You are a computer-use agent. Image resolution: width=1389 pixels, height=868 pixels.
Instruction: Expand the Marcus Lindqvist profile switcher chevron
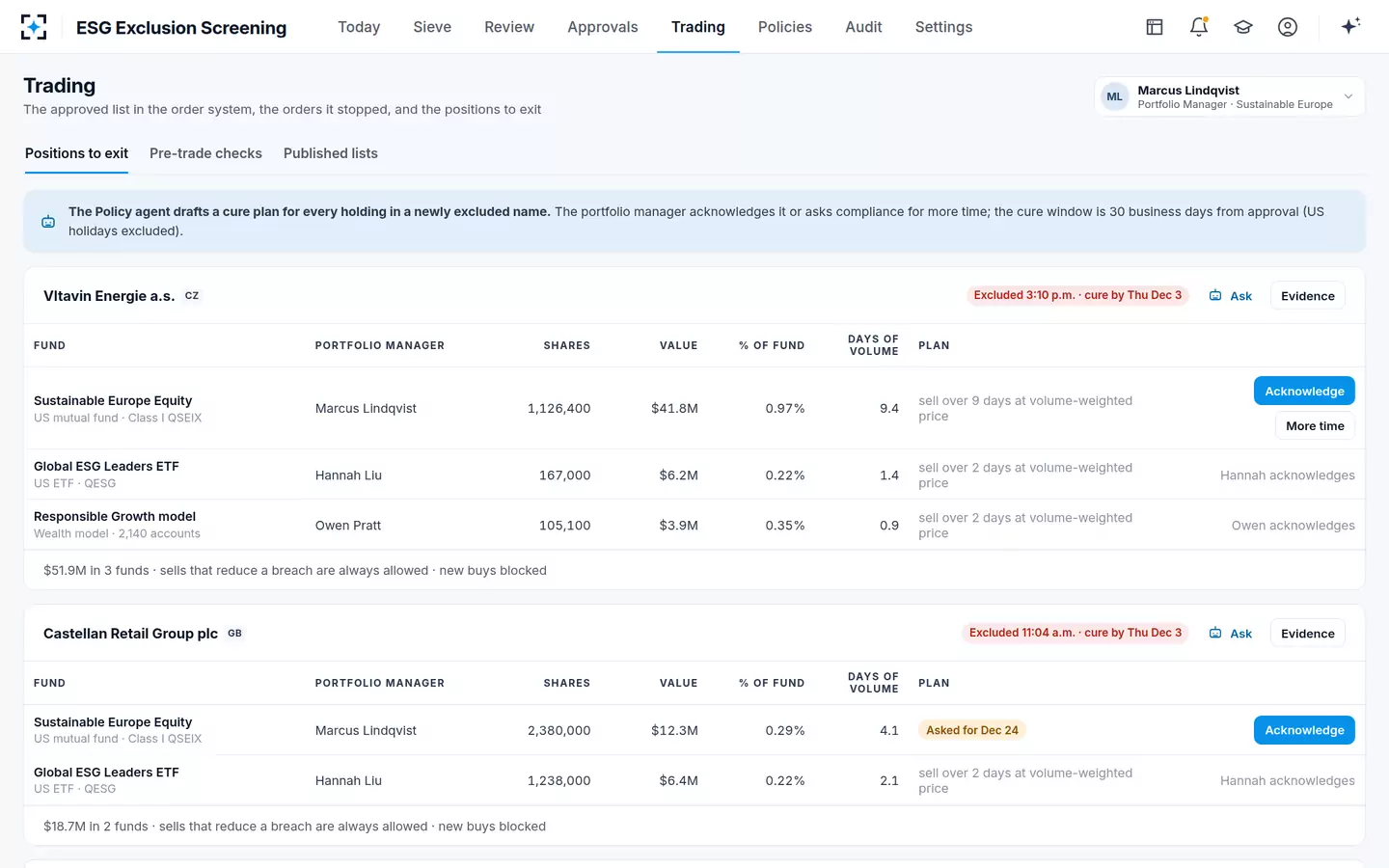pyautogui.click(x=1348, y=96)
